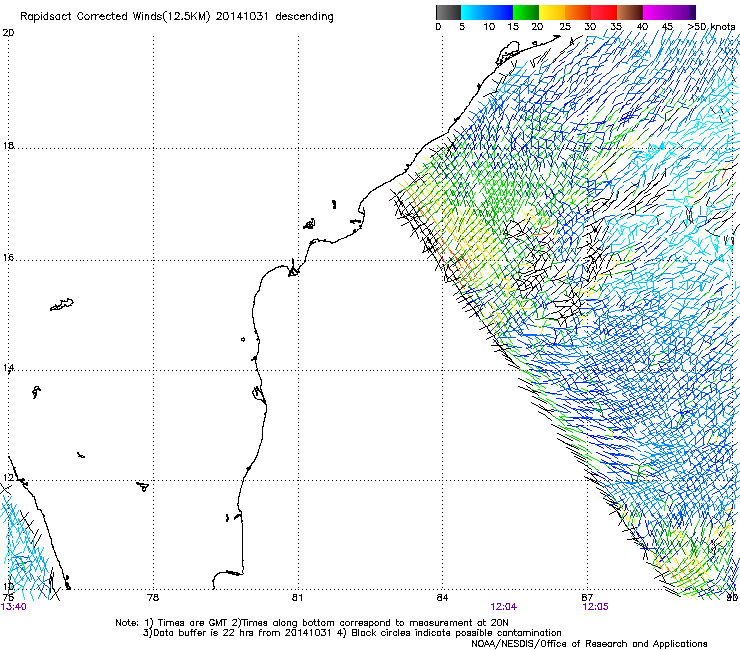Click the purple time stamp '12:05'

[x=595, y=607]
